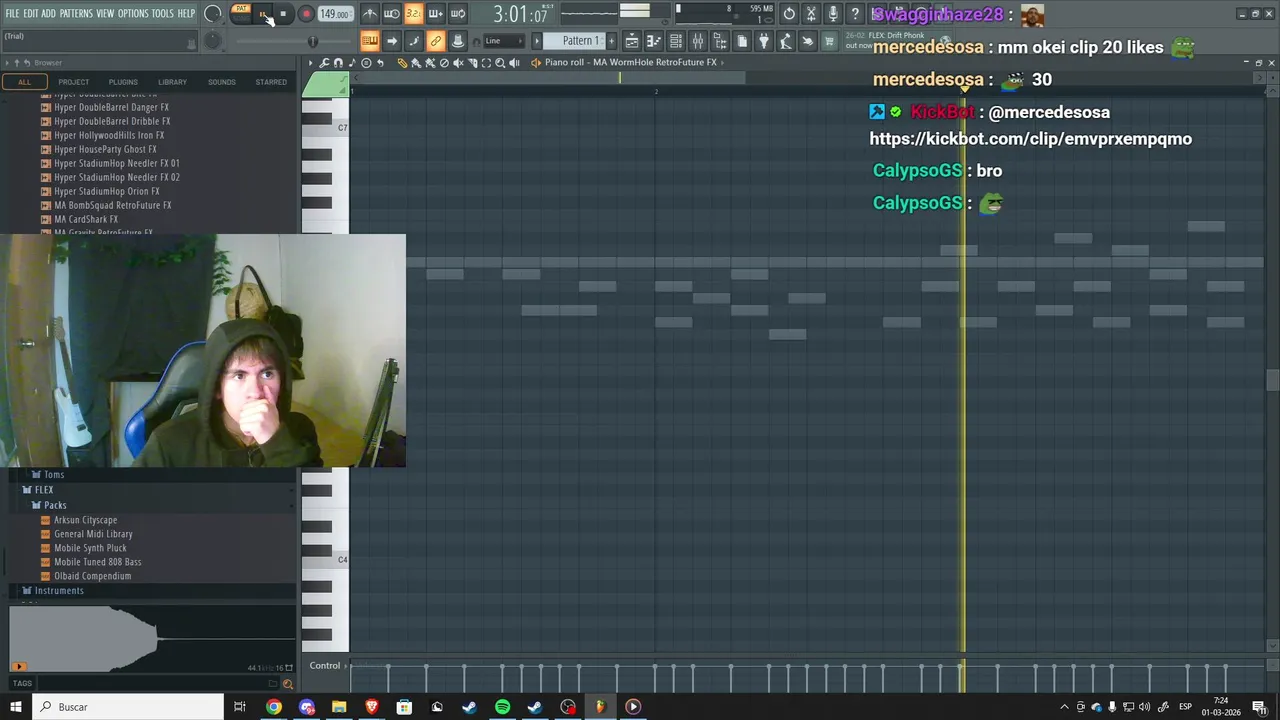Select the ALL browser tab
The image size is (1280, 720).
24,82
